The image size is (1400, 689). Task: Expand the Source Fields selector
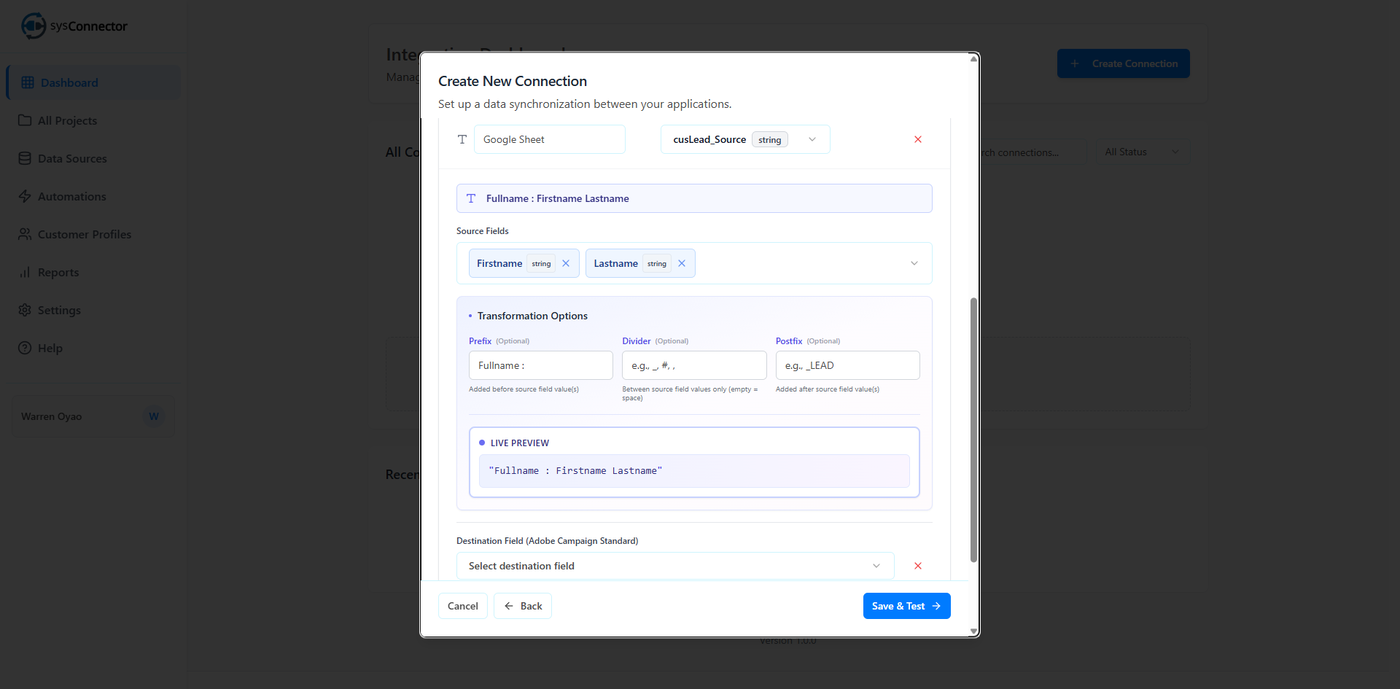point(914,264)
